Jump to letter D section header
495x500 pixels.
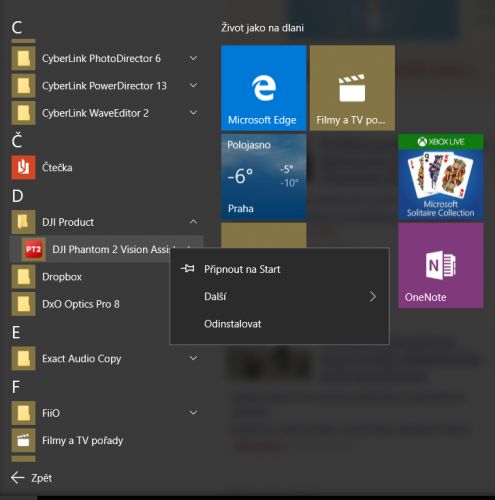tap(18, 196)
